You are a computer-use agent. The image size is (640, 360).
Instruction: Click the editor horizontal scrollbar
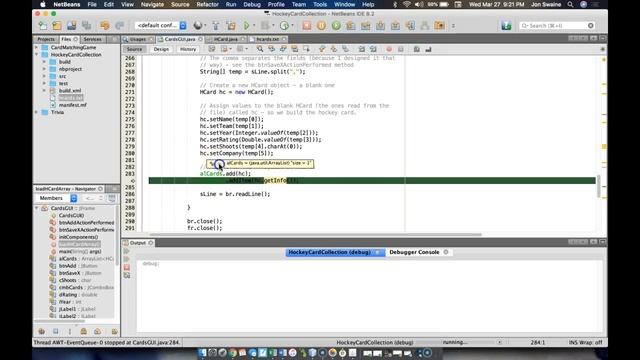315,235
